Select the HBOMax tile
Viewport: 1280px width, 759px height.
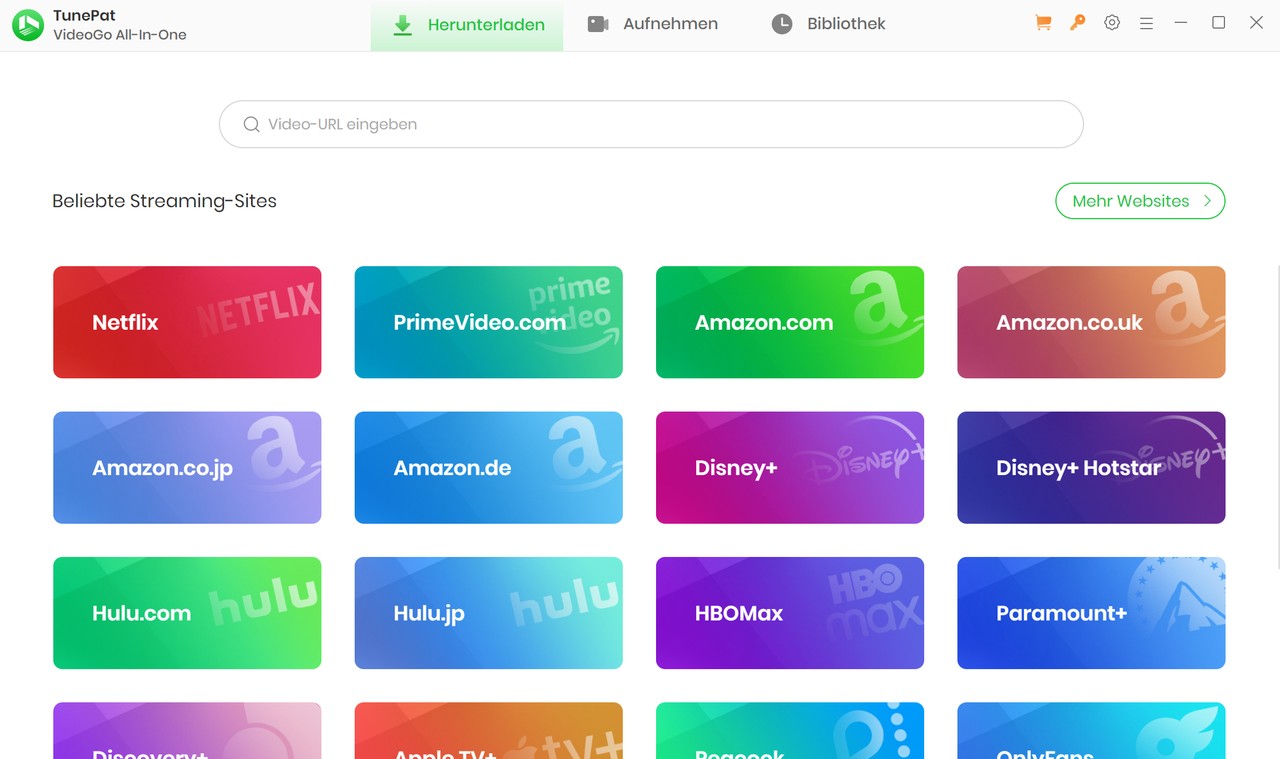pyautogui.click(x=789, y=613)
